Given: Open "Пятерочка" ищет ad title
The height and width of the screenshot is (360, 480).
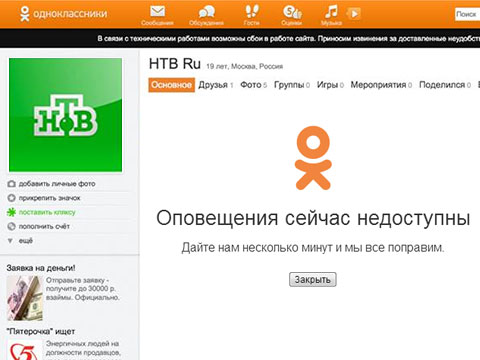Looking at the screenshot, I should coord(41,331).
